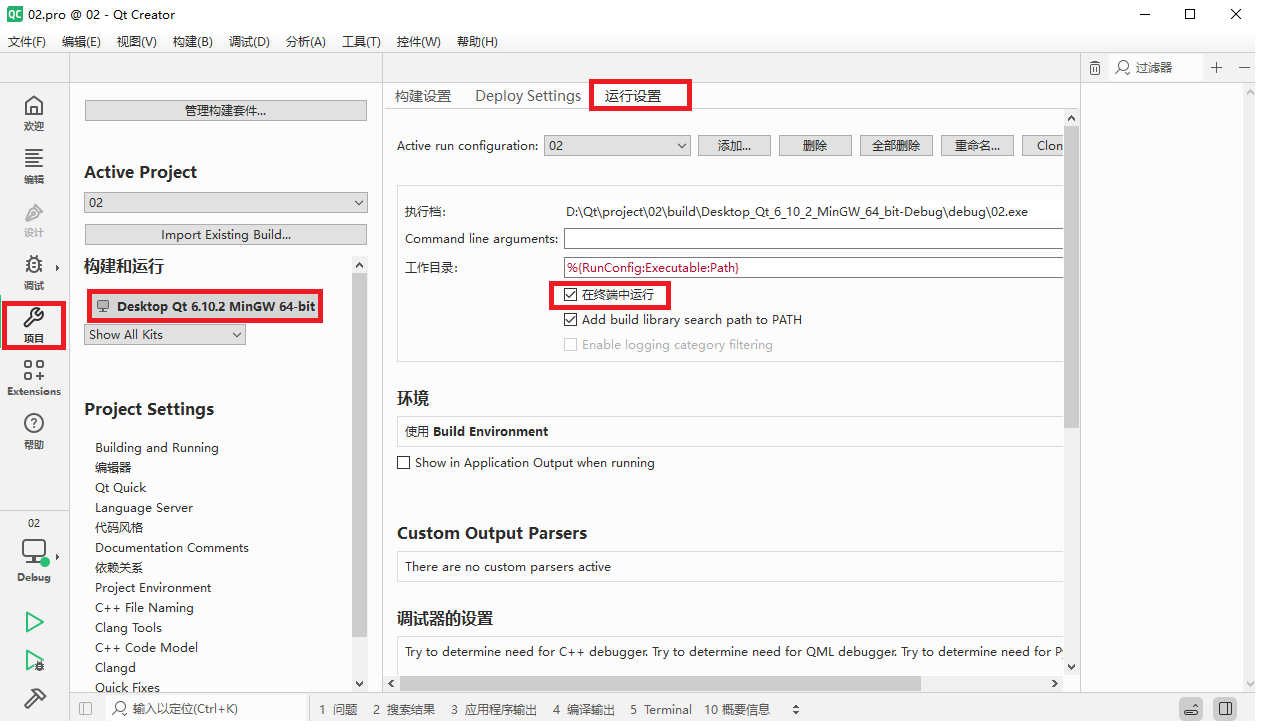Open the 1 问题 output pane
1282x728 pixels.
[339, 709]
